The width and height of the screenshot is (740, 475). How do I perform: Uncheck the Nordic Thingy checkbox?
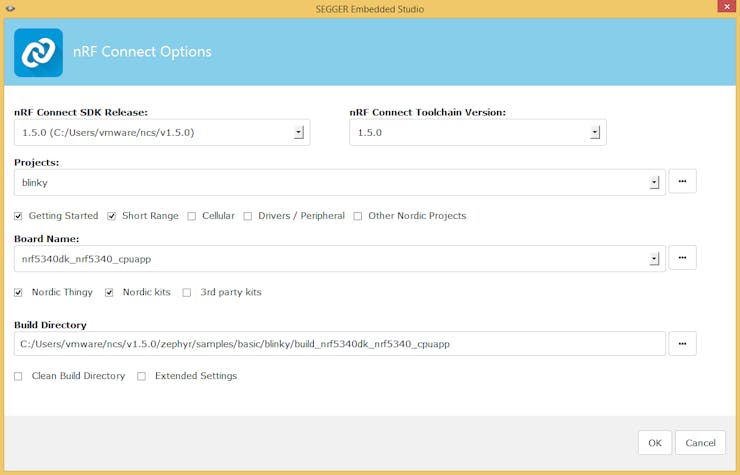(x=18, y=293)
